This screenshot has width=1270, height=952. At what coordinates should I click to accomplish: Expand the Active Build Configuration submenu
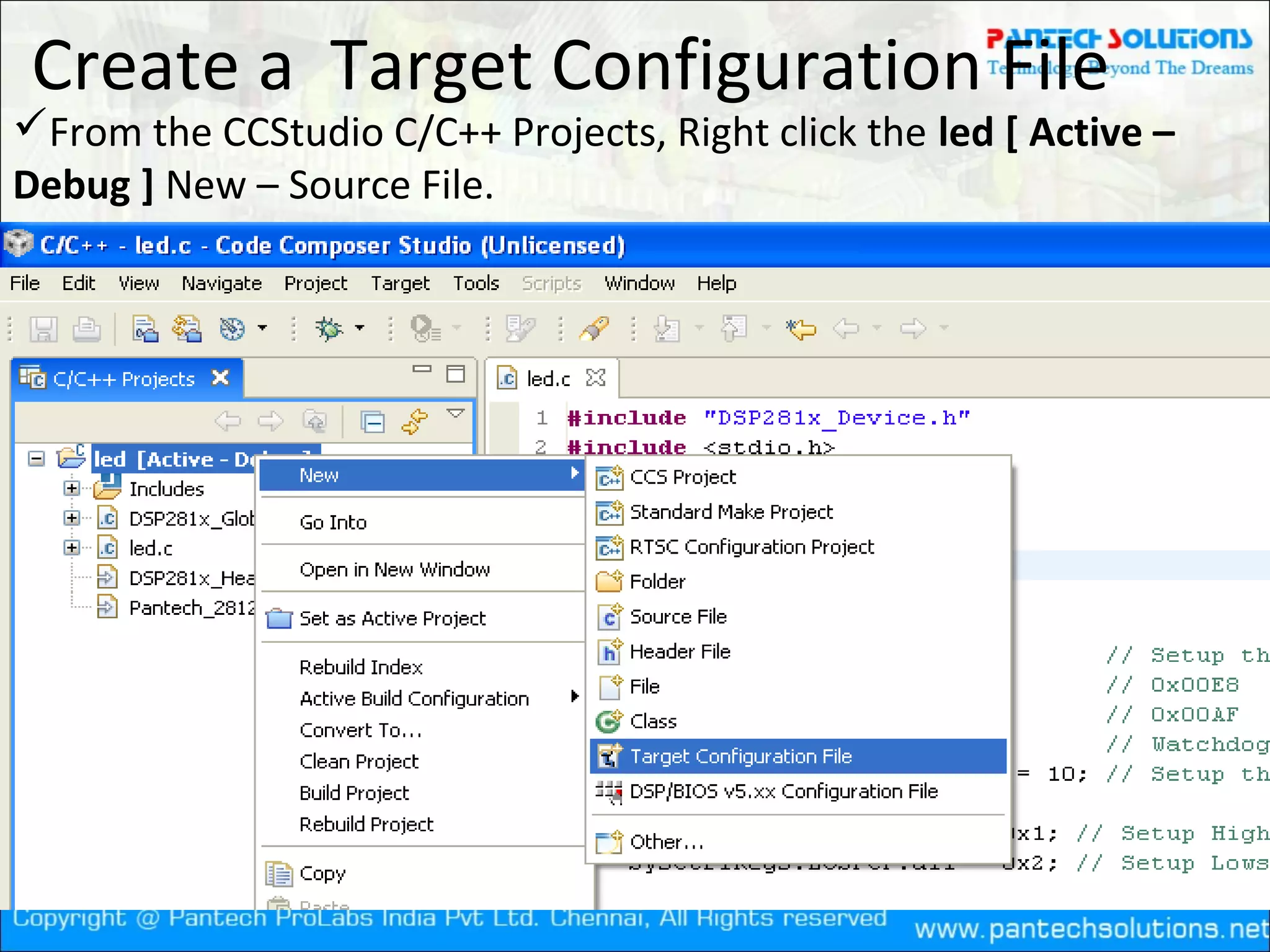[x=422, y=699]
